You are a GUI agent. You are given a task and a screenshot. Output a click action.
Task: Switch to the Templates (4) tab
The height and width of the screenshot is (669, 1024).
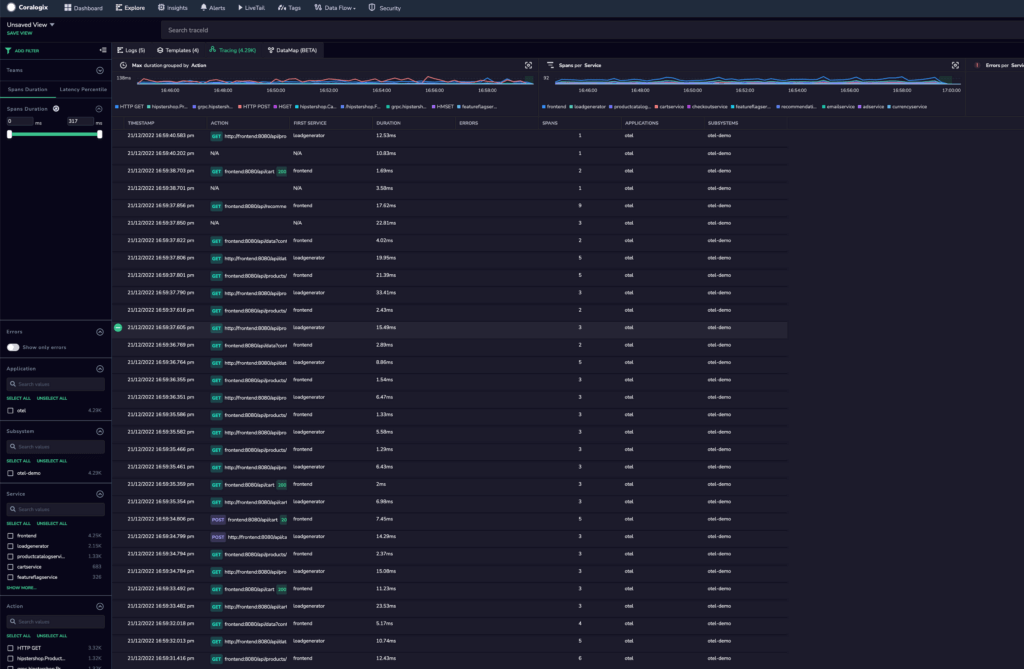point(178,50)
